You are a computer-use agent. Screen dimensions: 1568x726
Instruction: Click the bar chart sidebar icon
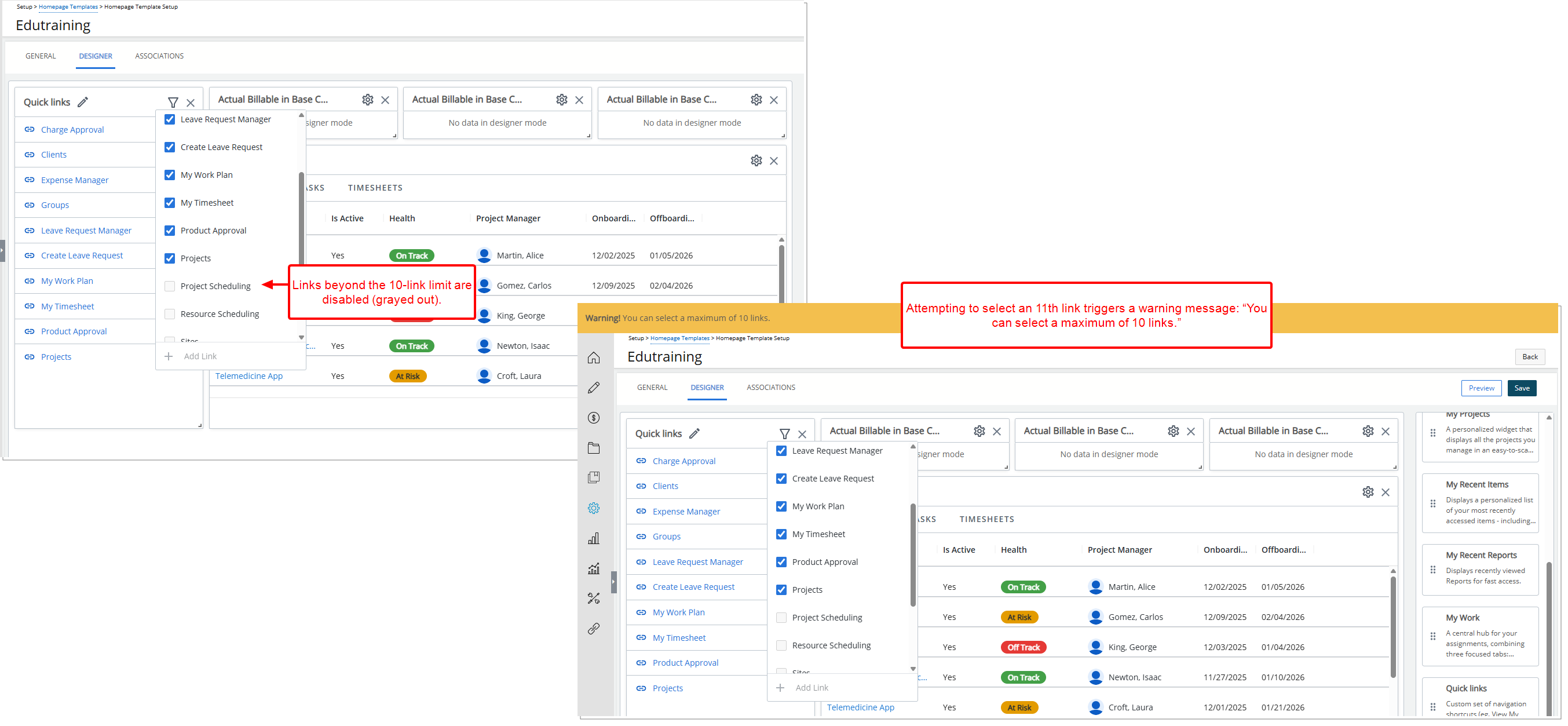[594, 538]
